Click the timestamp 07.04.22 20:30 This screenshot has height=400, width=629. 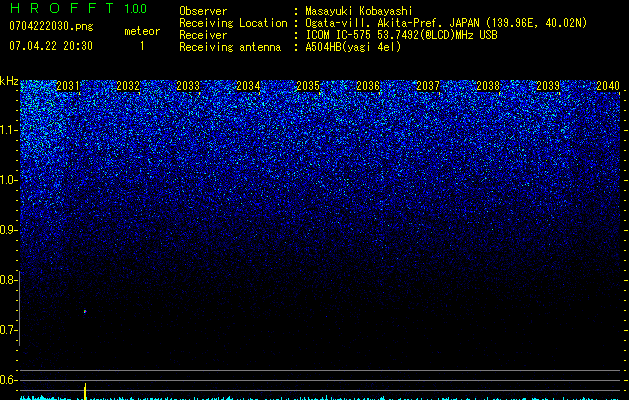(51, 46)
